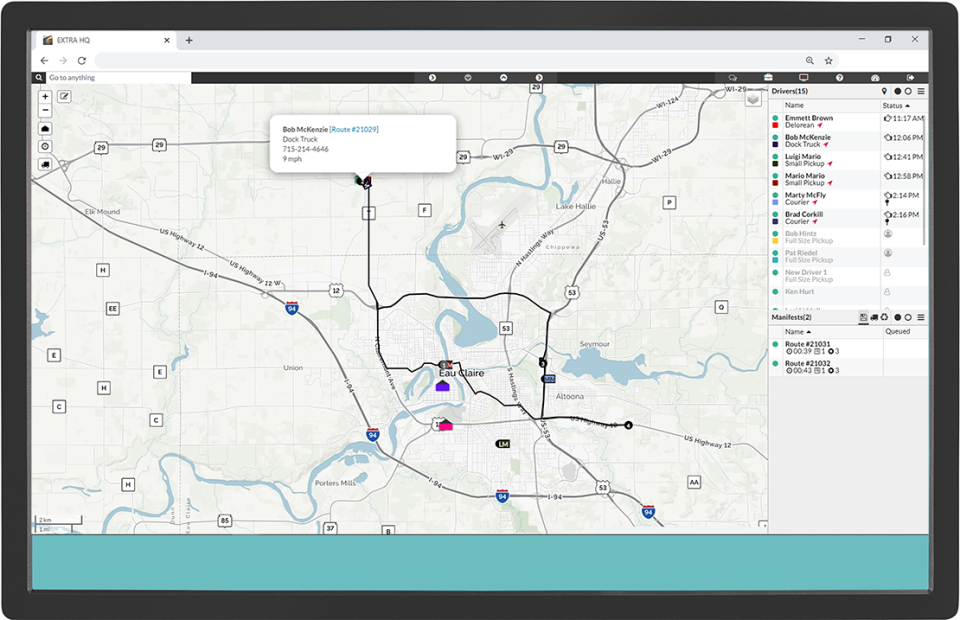Screen dimensions: 960x620
Task: Click the pink depot marker on map
Action: [x=446, y=425]
